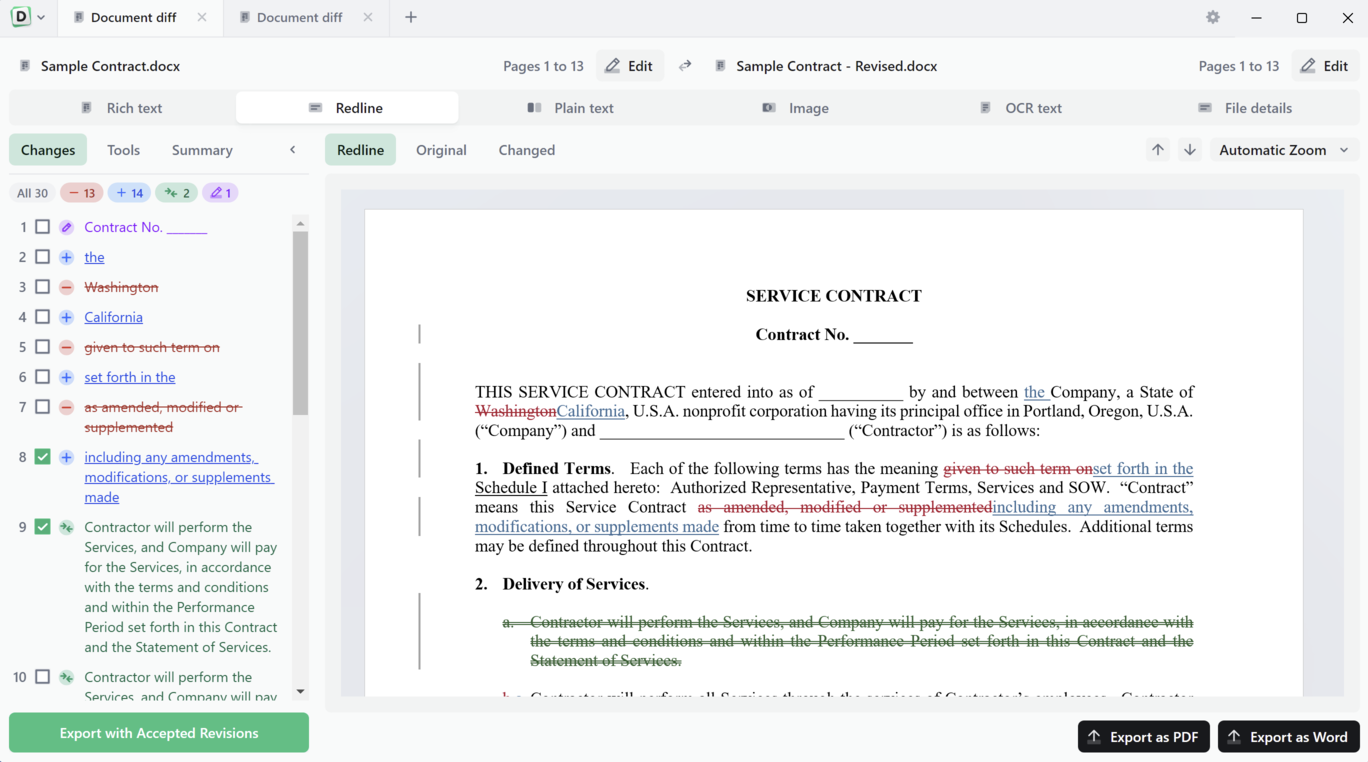
Task: Filter changes by the 13 deletions badge
Action: (82, 193)
